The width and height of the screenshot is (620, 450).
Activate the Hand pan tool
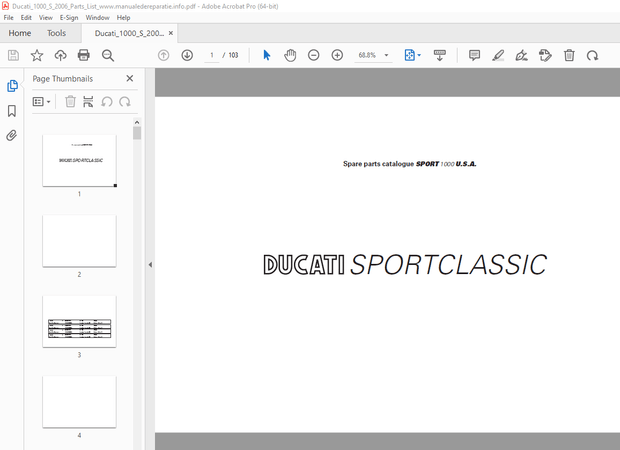pos(290,55)
